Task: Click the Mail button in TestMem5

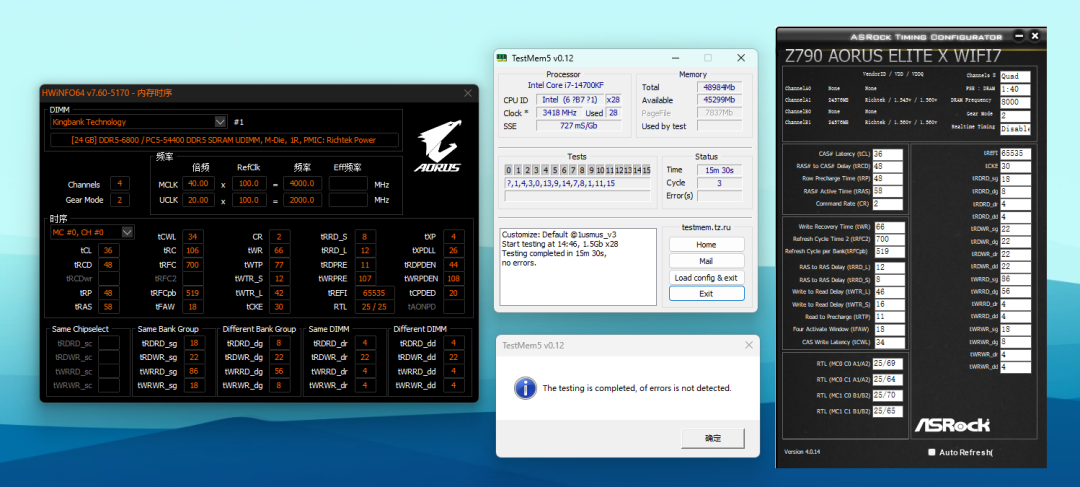Action: 706,261
